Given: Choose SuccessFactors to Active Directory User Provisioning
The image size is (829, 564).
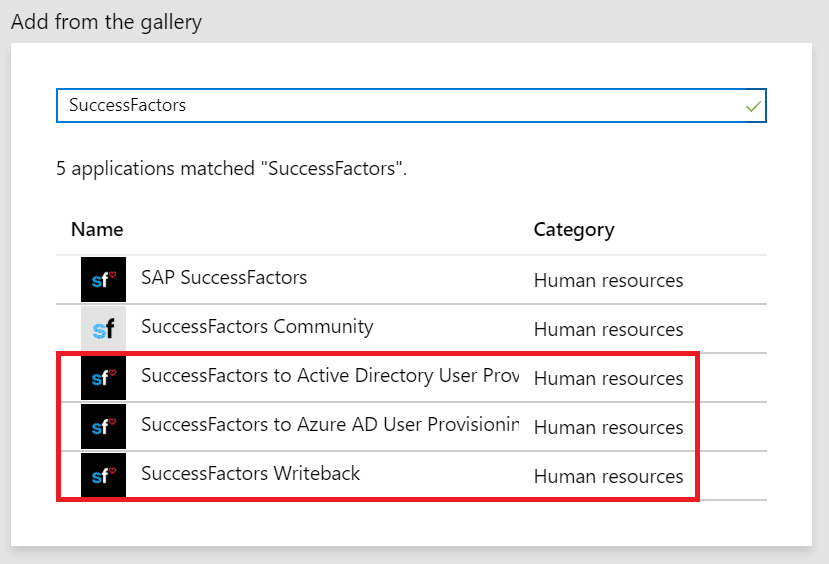Looking at the screenshot, I should [330, 376].
